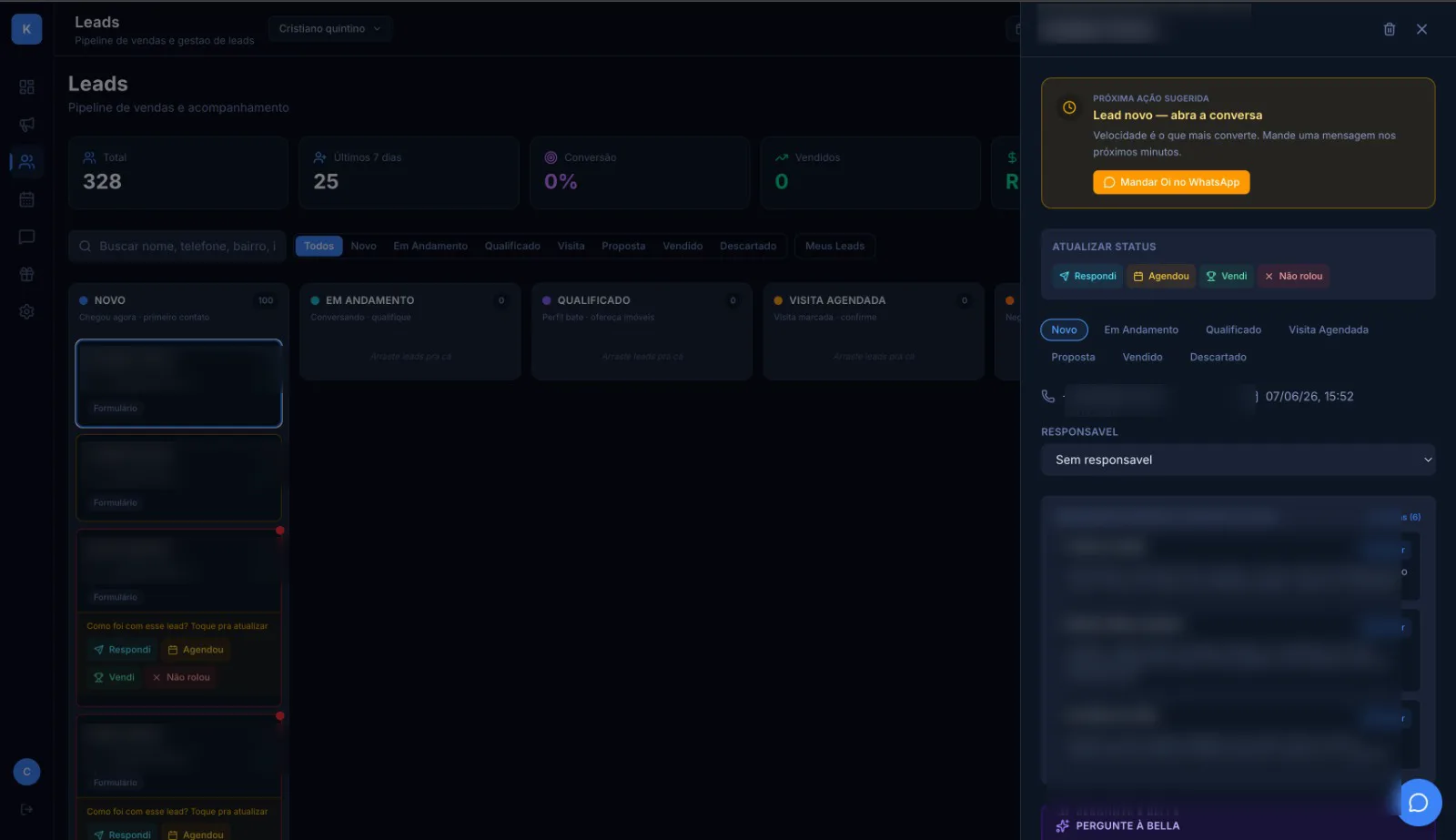Open the Cristiano quintino account dropdown
This screenshot has width=1456, height=840.
pos(329,28)
